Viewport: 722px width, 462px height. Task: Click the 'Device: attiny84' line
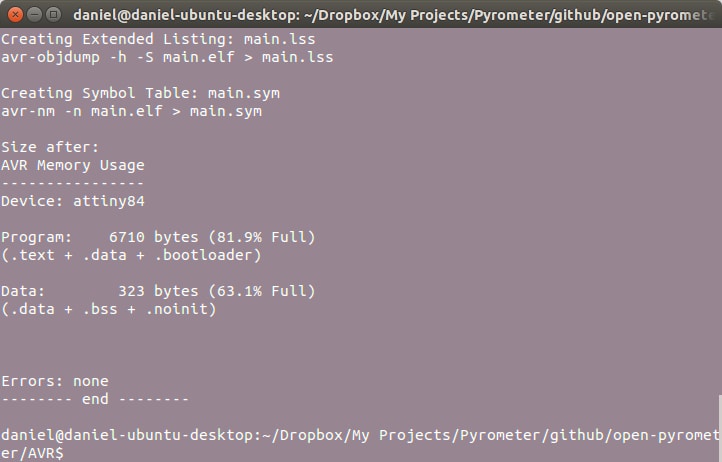click(73, 201)
